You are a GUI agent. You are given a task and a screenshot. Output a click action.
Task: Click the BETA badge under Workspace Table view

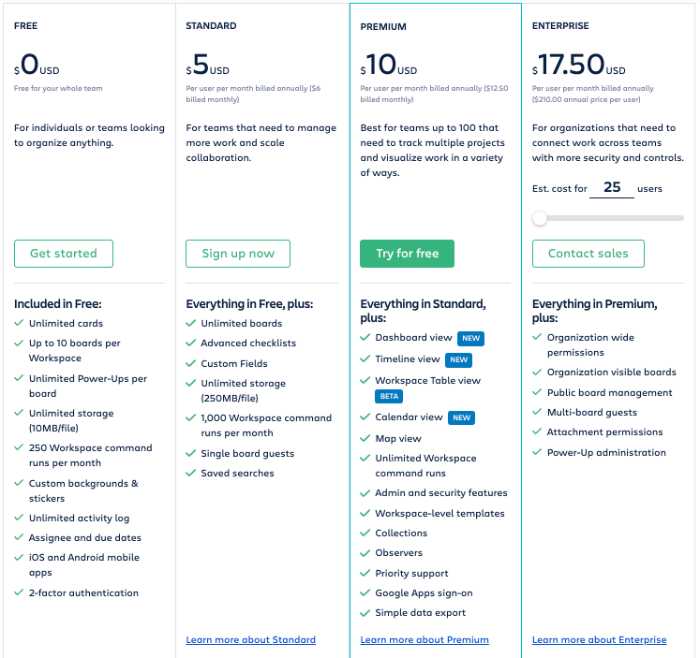pos(389,396)
